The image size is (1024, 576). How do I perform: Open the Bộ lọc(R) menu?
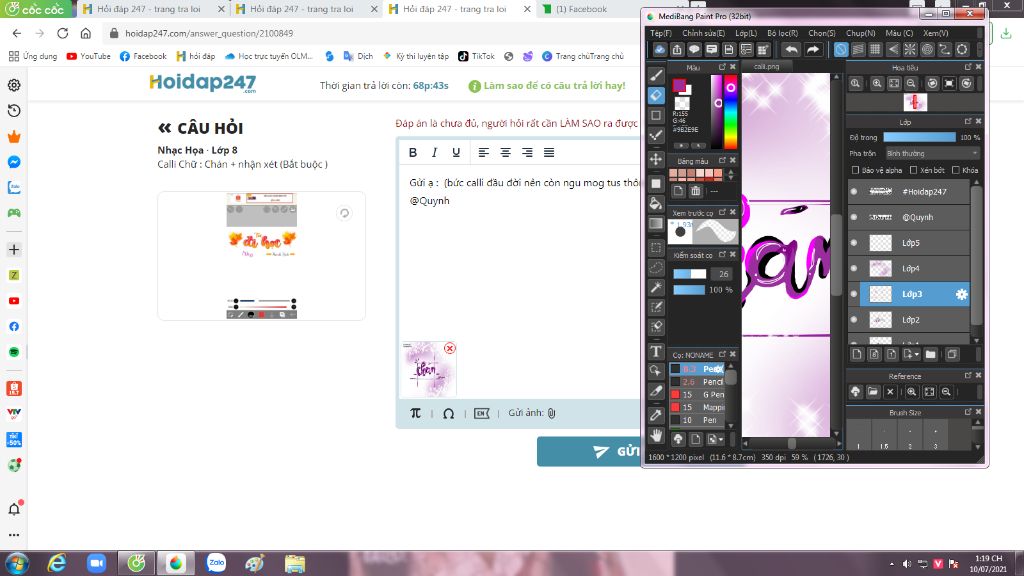(782, 33)
